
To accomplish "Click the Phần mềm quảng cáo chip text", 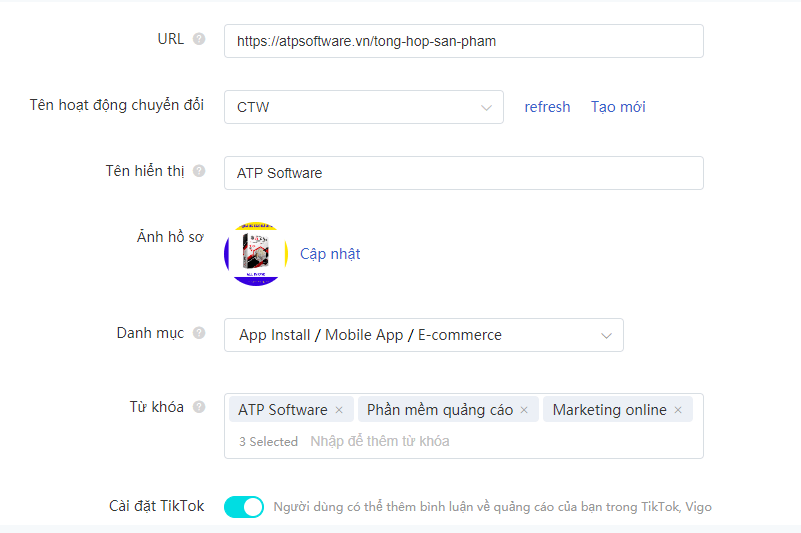I will (x=440, y=410).
